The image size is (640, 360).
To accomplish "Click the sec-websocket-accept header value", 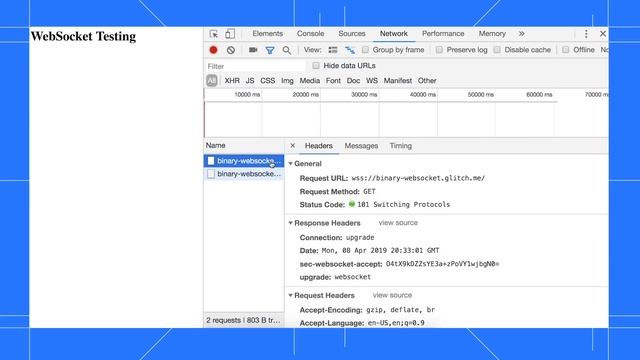I will click(x=442, y=264).
